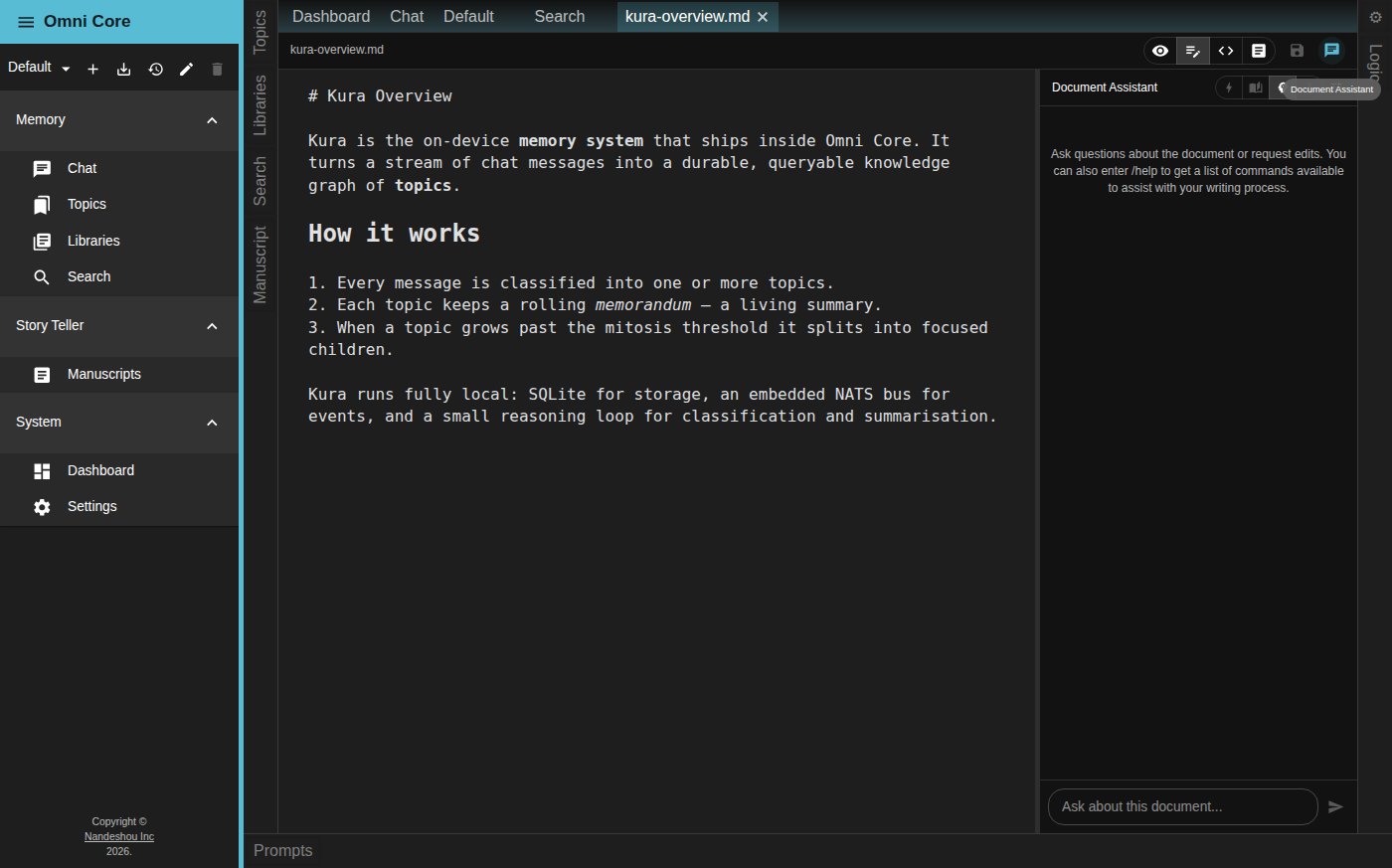Open Chat in the Memory section

coord(119,168)
